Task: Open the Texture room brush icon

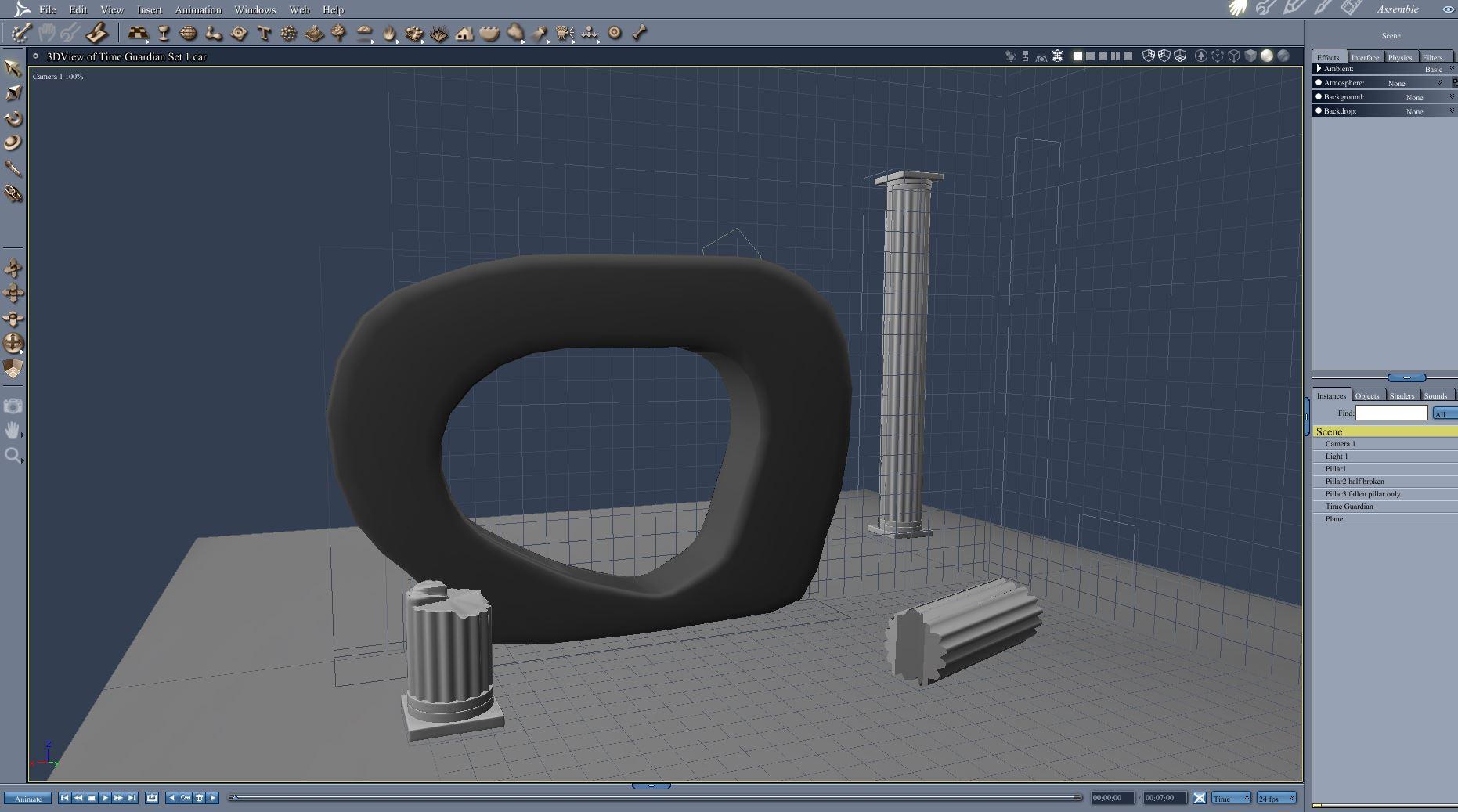Action: point(1323,9)
